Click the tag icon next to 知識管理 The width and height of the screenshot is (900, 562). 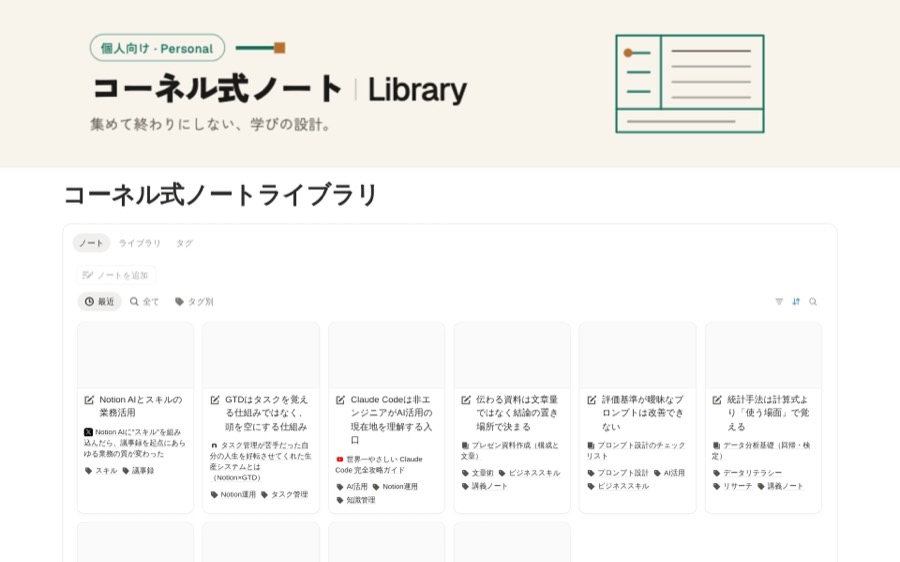coord(340,500)
